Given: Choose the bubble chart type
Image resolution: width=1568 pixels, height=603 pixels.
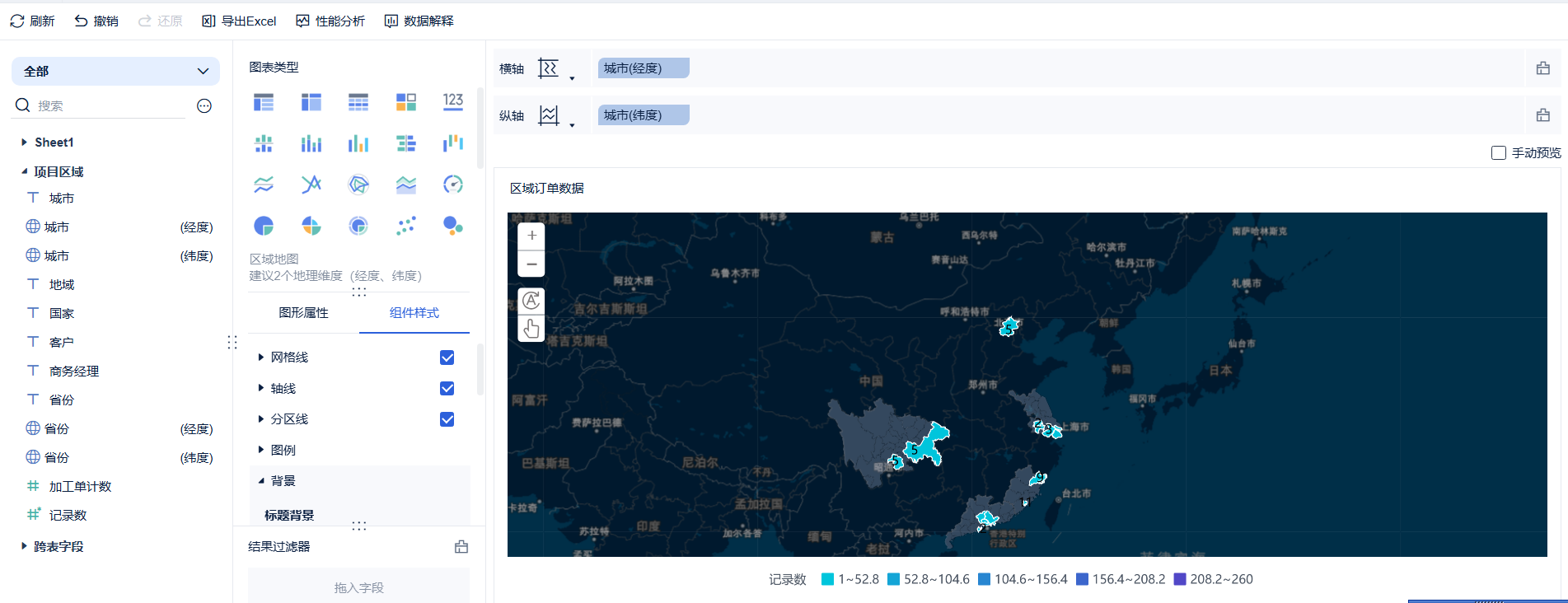Looking at the screenshot, I should click(x=453, y=226).
